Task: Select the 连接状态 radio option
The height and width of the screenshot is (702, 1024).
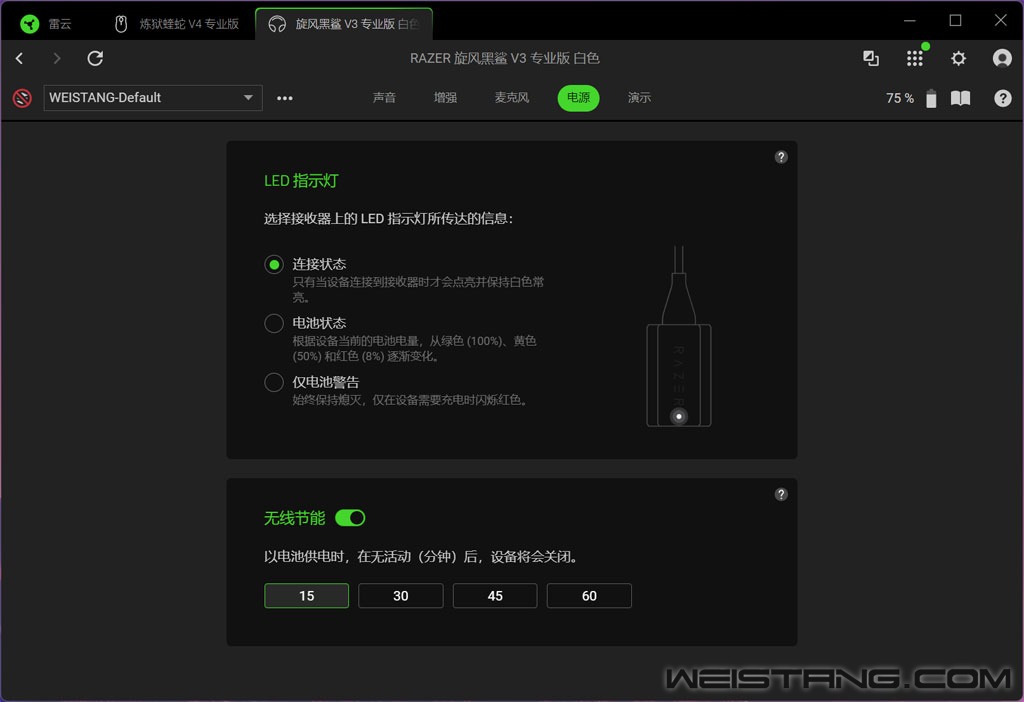Action: pyautogui.click(x=274, y=265)
